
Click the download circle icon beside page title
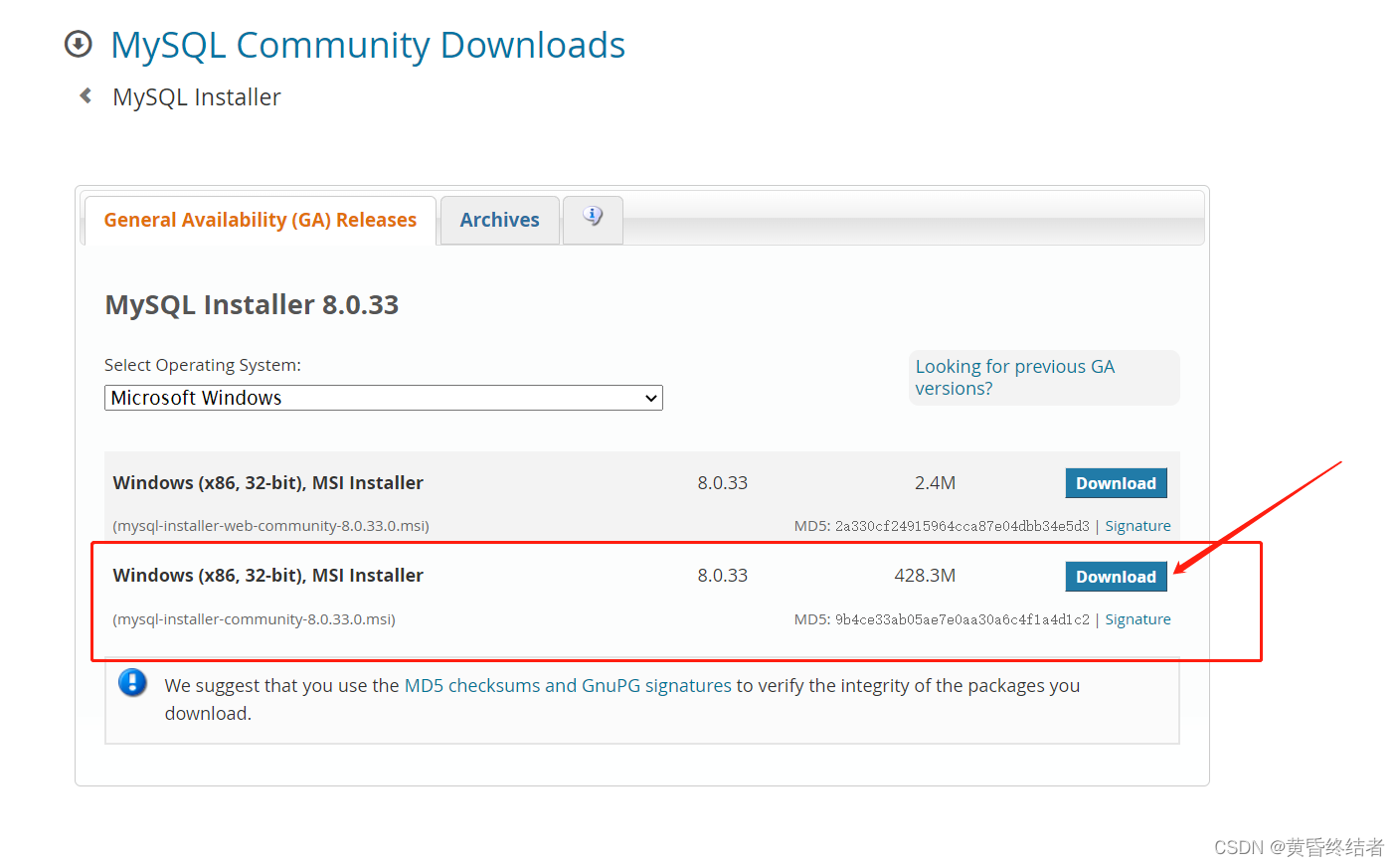point(78,44)
